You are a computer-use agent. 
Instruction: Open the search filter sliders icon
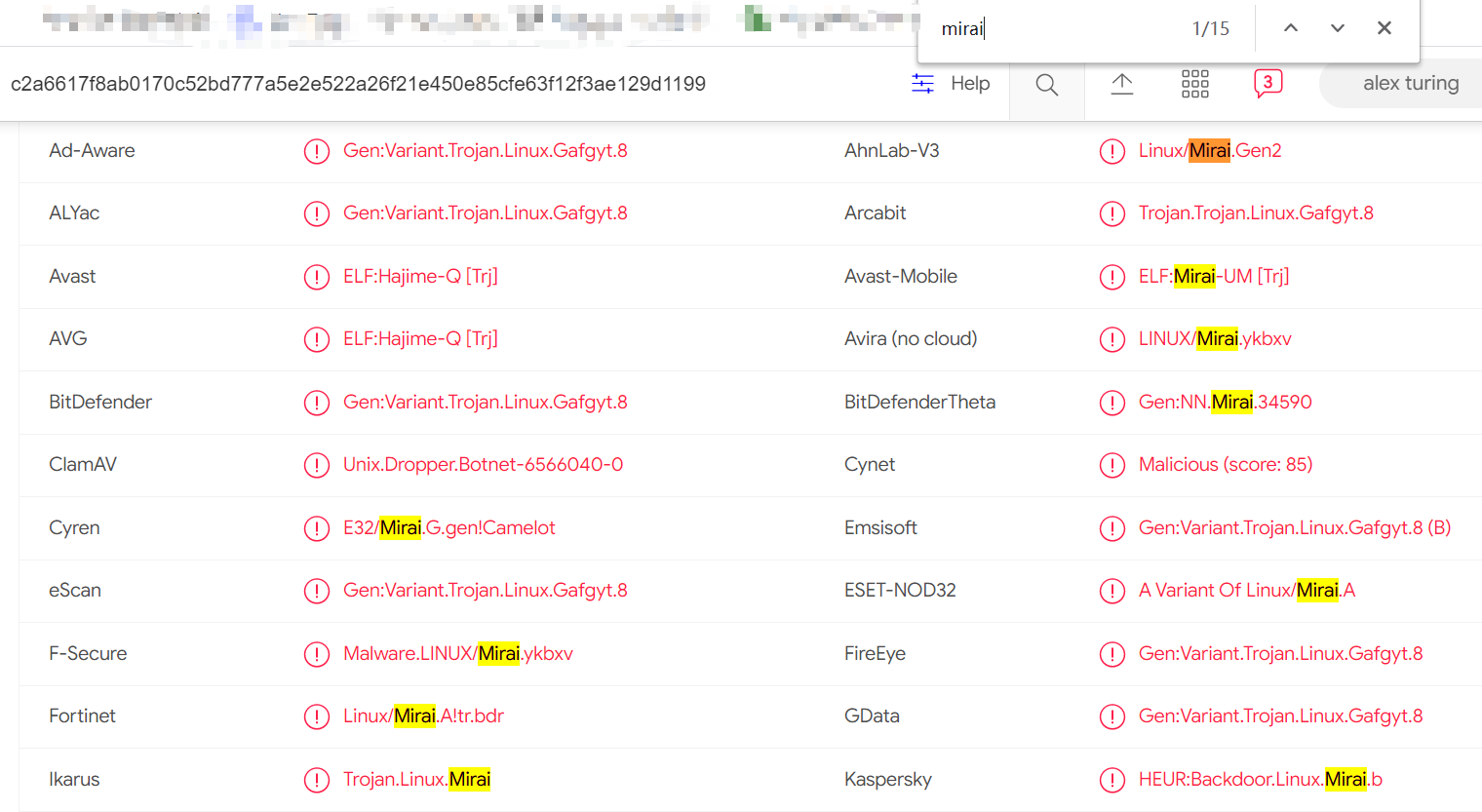[x=922, y=84]
